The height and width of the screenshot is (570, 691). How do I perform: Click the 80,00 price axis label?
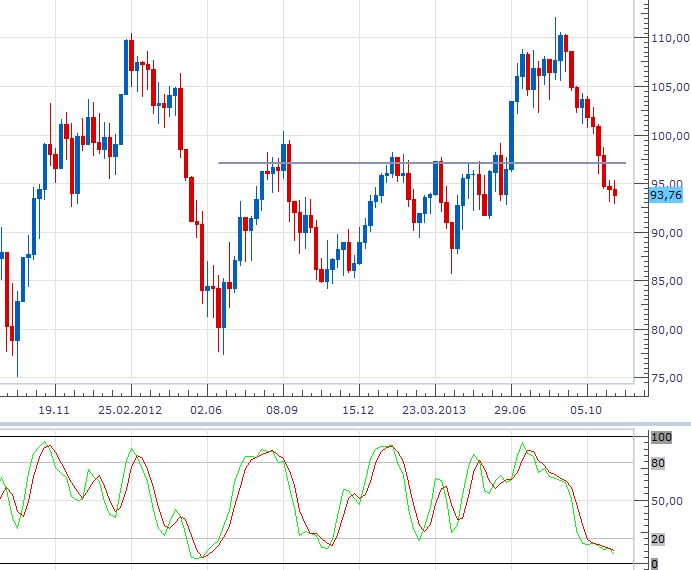coord(667,330)
